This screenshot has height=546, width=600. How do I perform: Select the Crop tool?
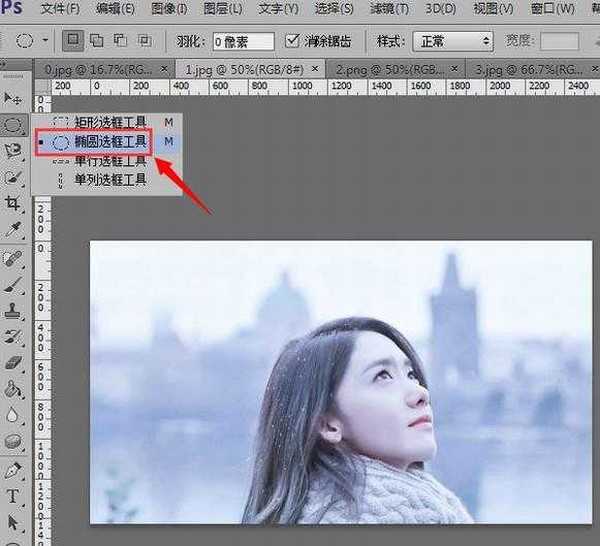13,204
